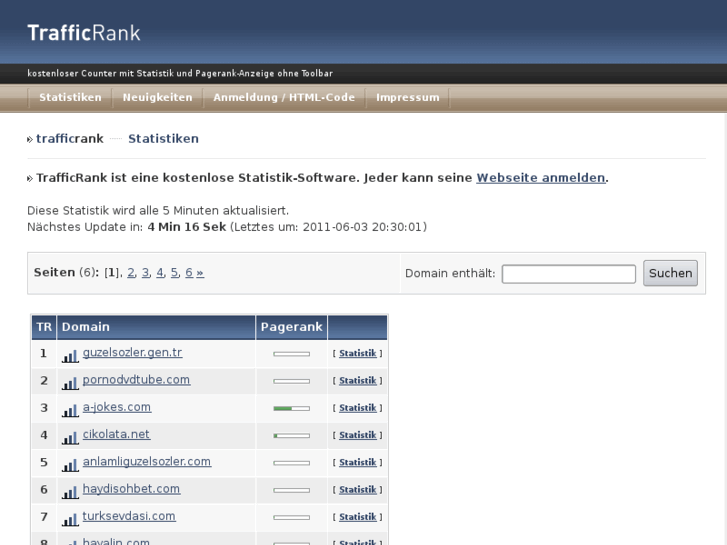
Task: Open Statistik link for pornodvdtube.com
Action: (x=357, y=381)
